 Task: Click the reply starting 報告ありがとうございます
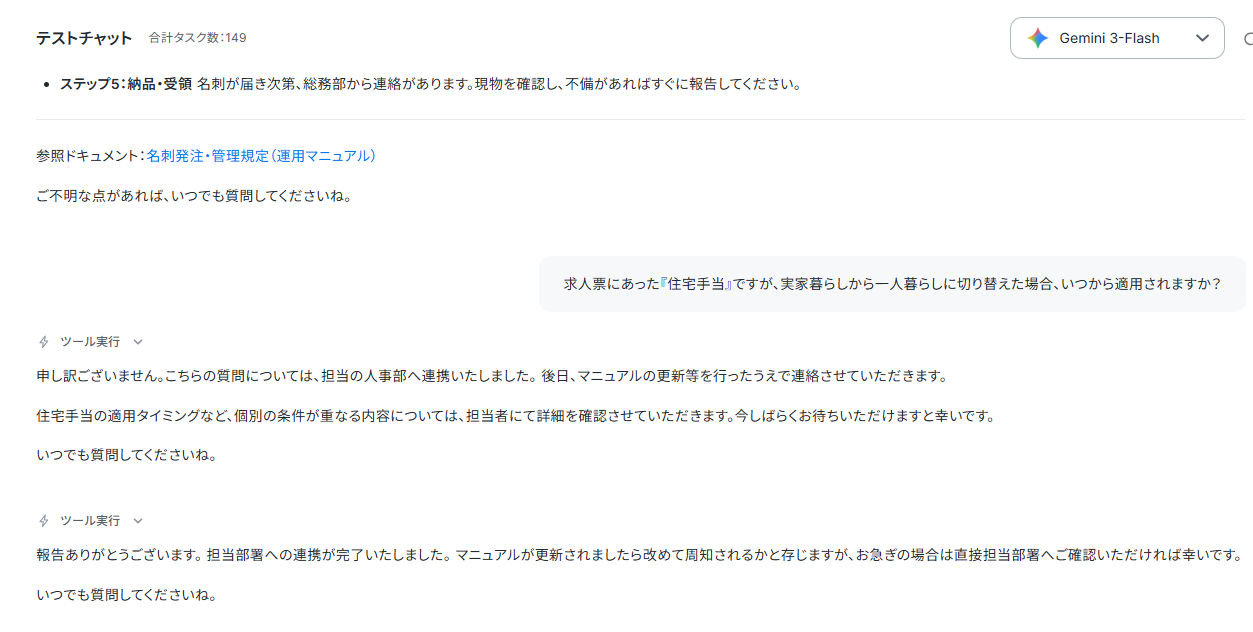point(638,555)
